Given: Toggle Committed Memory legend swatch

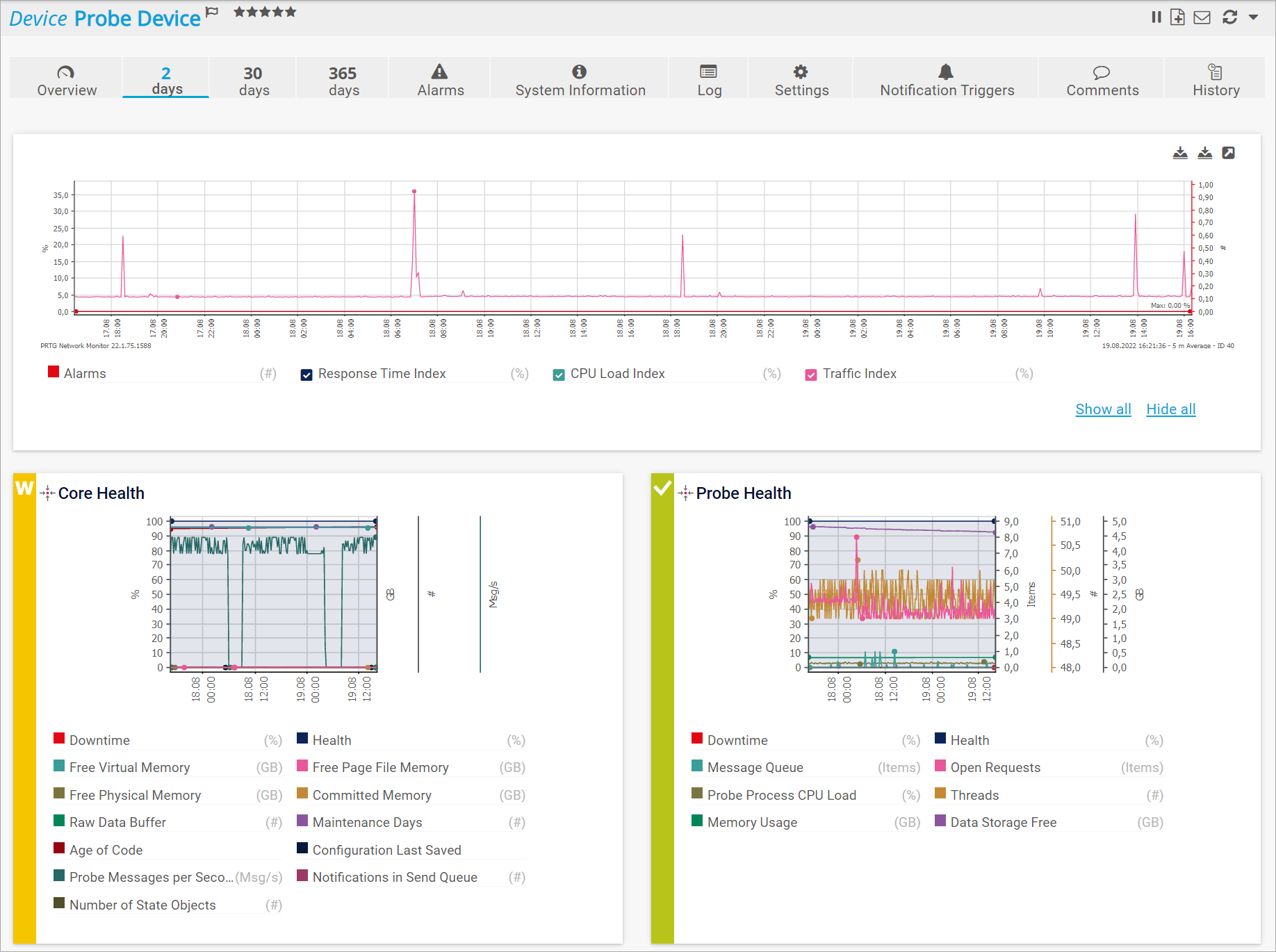Looking at the screenshot, I should pyautogui.click(x=302, y=793).
